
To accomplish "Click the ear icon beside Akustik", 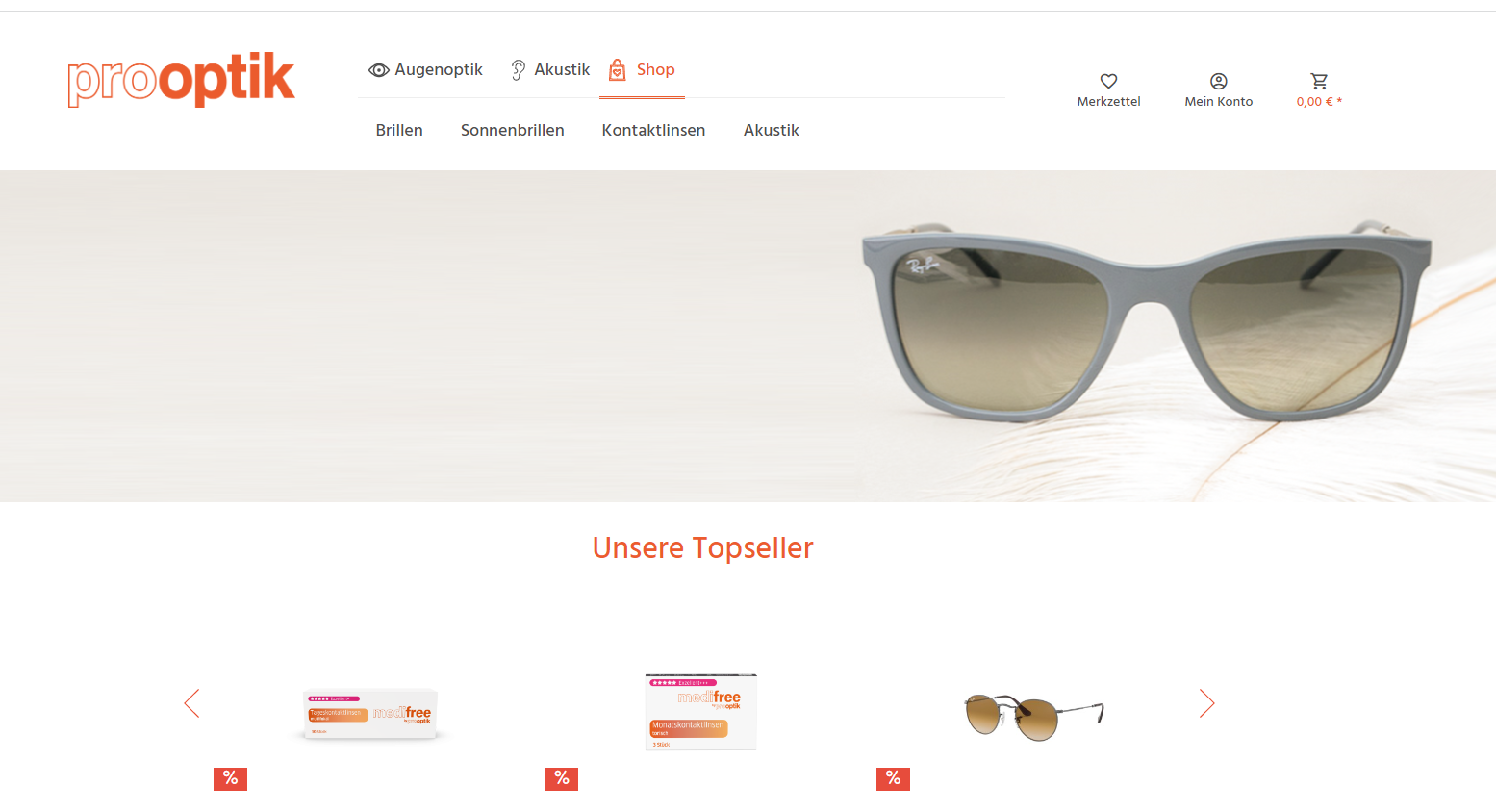I will point(519,70).
